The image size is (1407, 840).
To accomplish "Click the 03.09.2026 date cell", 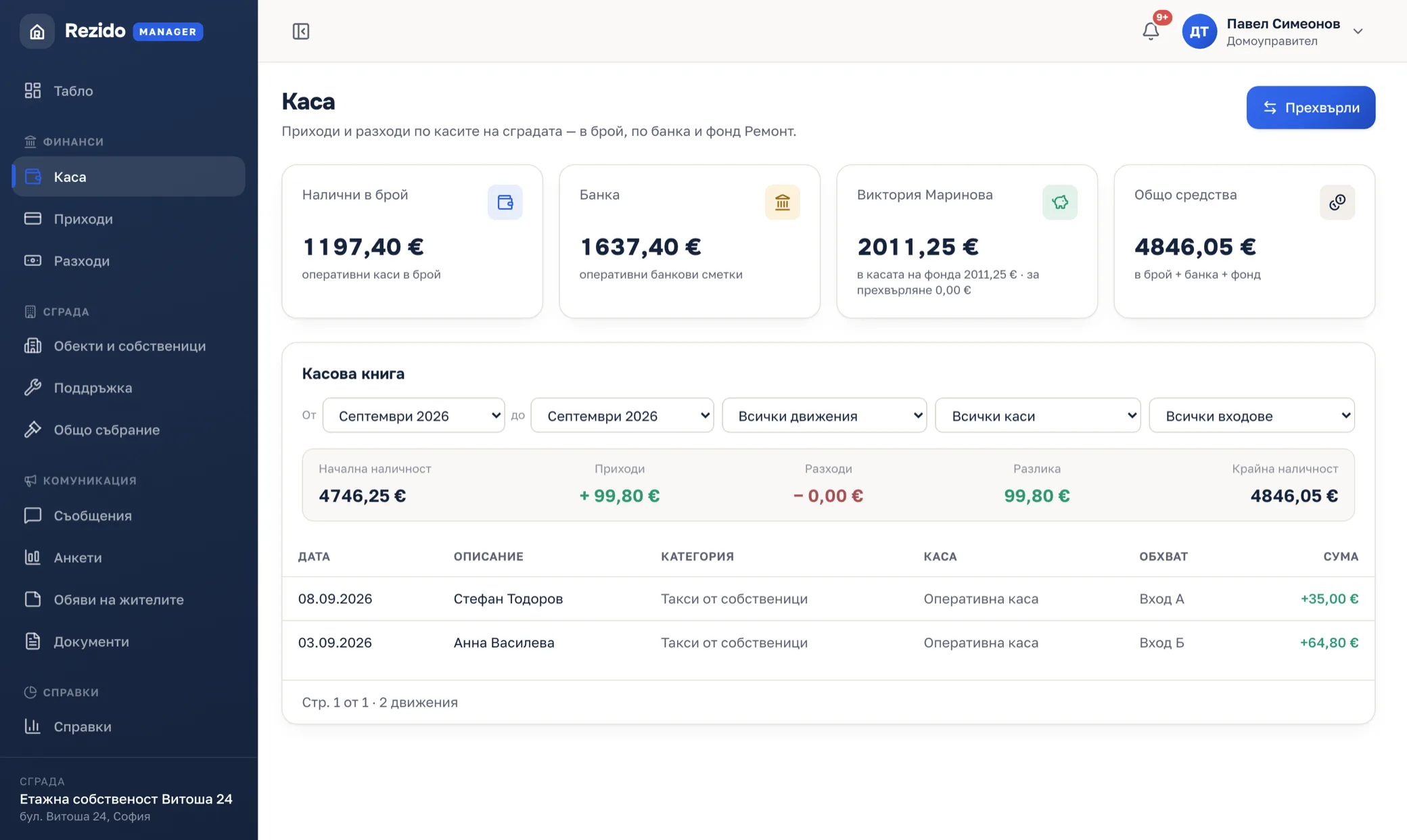I will (x=335, y=643).
